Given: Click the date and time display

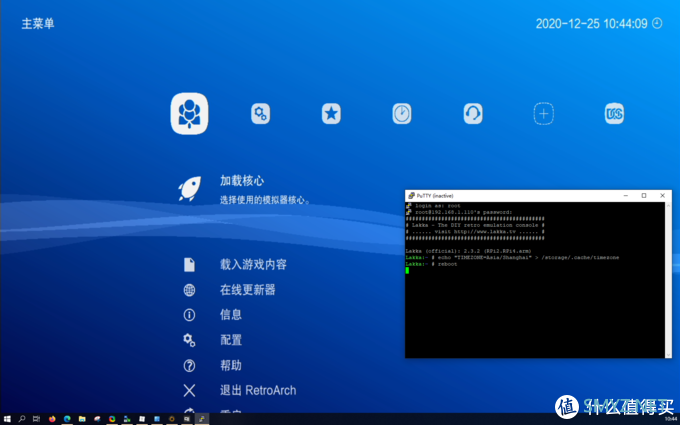Looking at the screenshot, I should (x=592, y=23).
